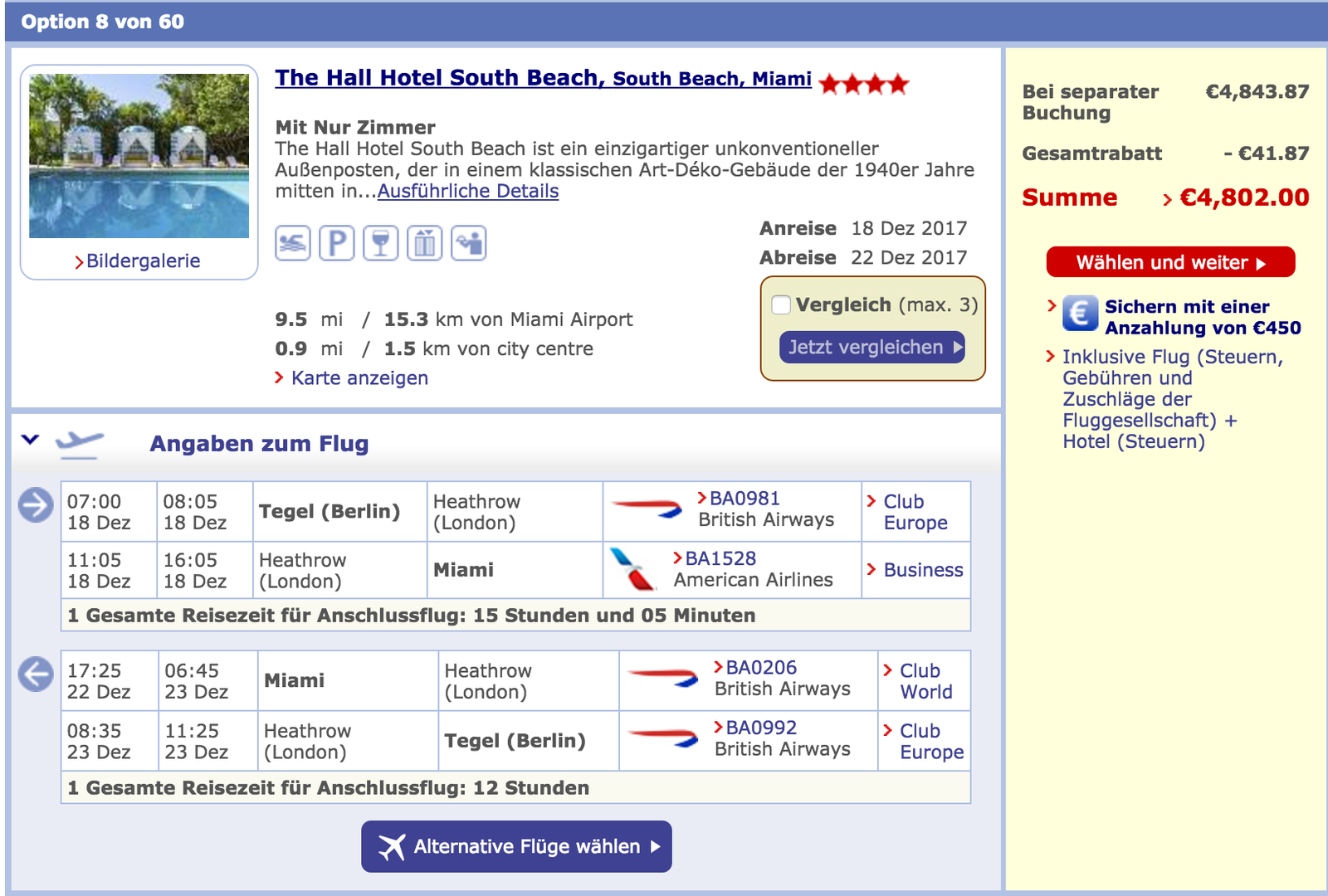This screenshot has width=1328, height=896.
Task: Click the Option 8 von 60 header
Action: [103, 22]
